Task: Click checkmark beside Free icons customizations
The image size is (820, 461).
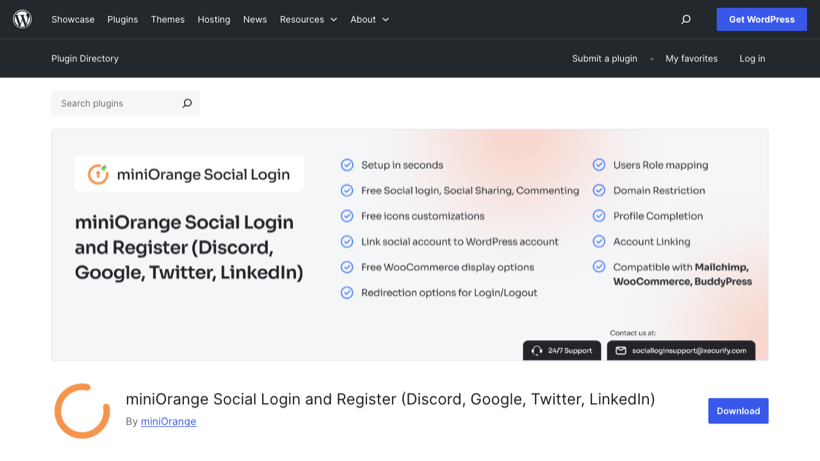Action: [347, 216]
